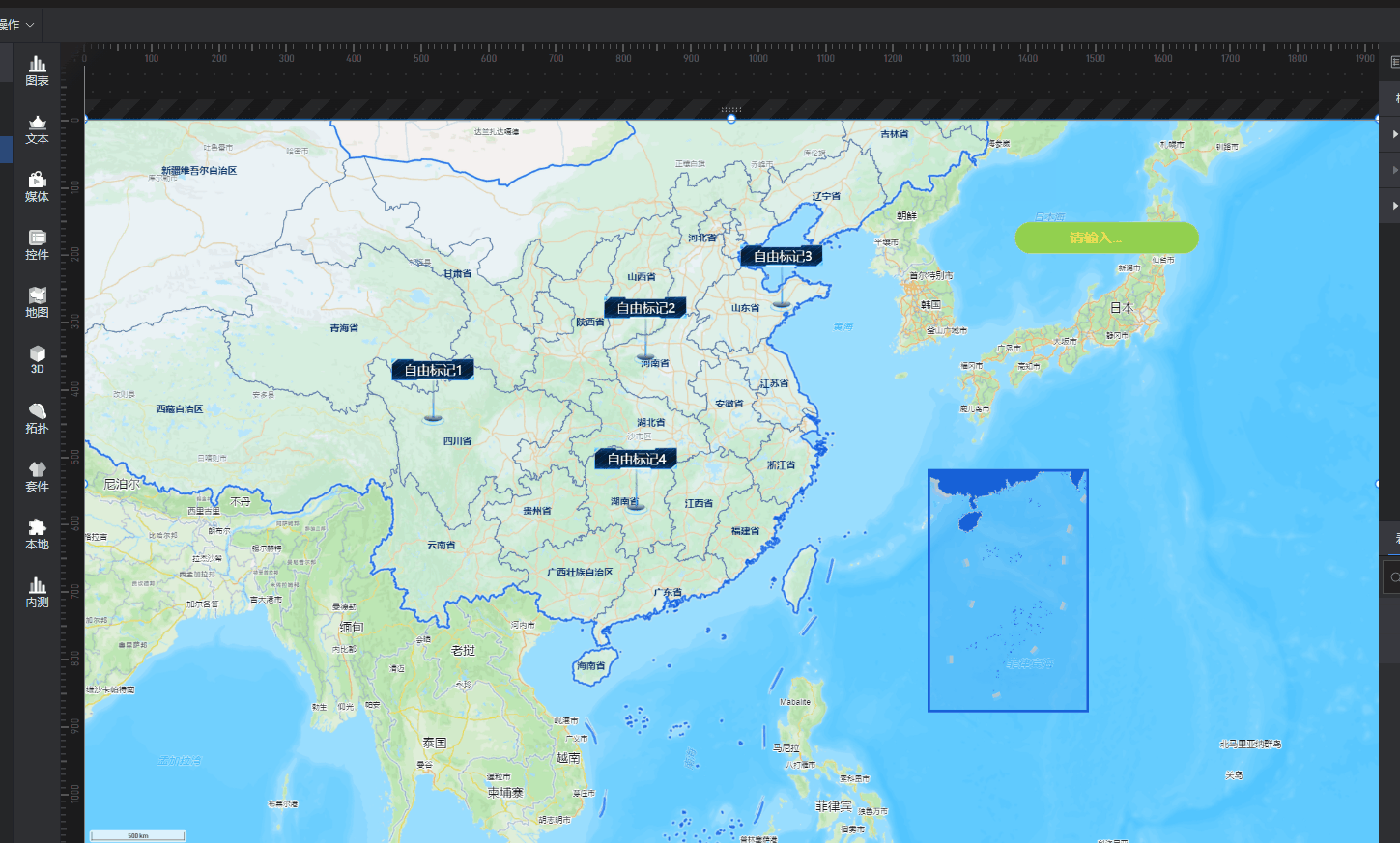
Task: Click the 湖北省 label on the map
Action: tap(651, 423)
